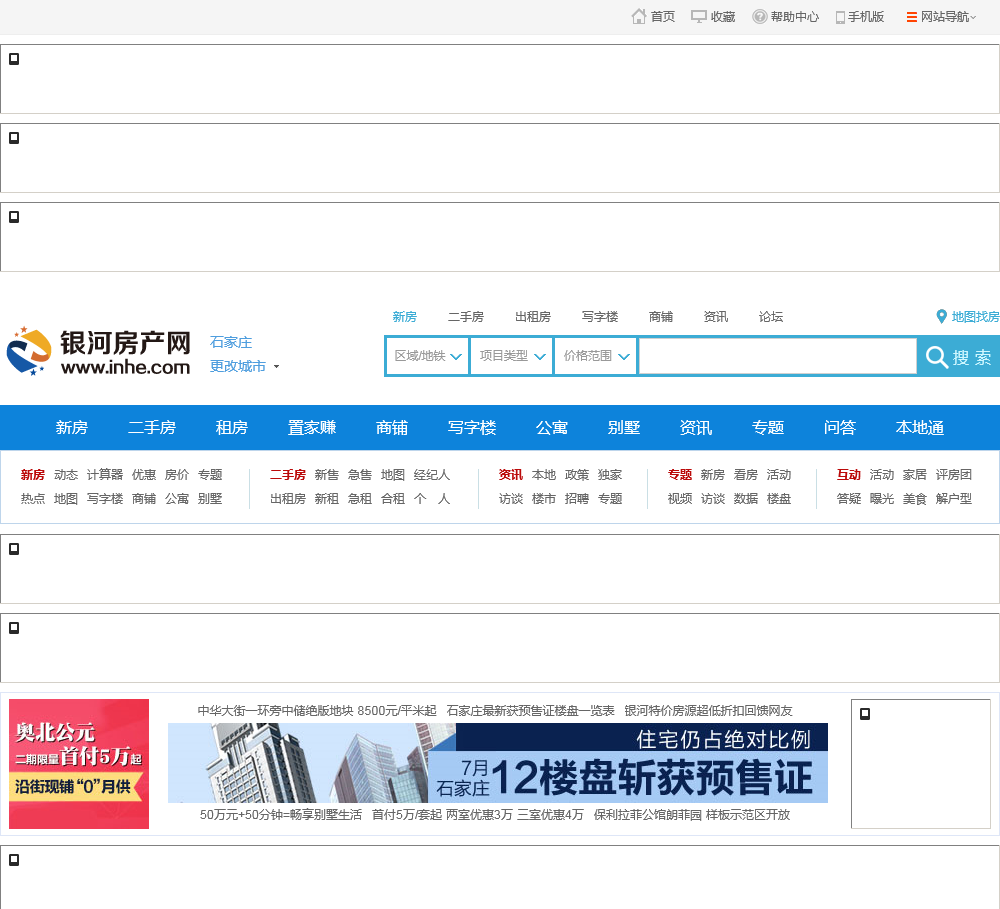This screenshot has width=1000, height=909.
Task: Click headline 50万元+50分钟=畅享别墅生活
Action: [281, 815]
